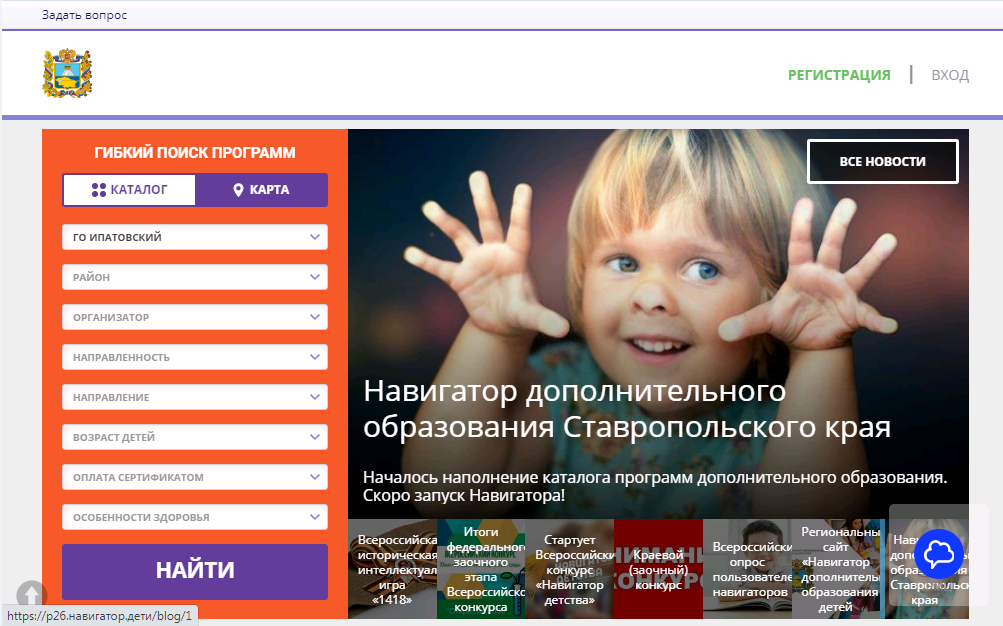Open the Оплата сертификатом dropdown
Image resolution: width=1003 pixels, height=626 pixels.
tap(195, 477)
